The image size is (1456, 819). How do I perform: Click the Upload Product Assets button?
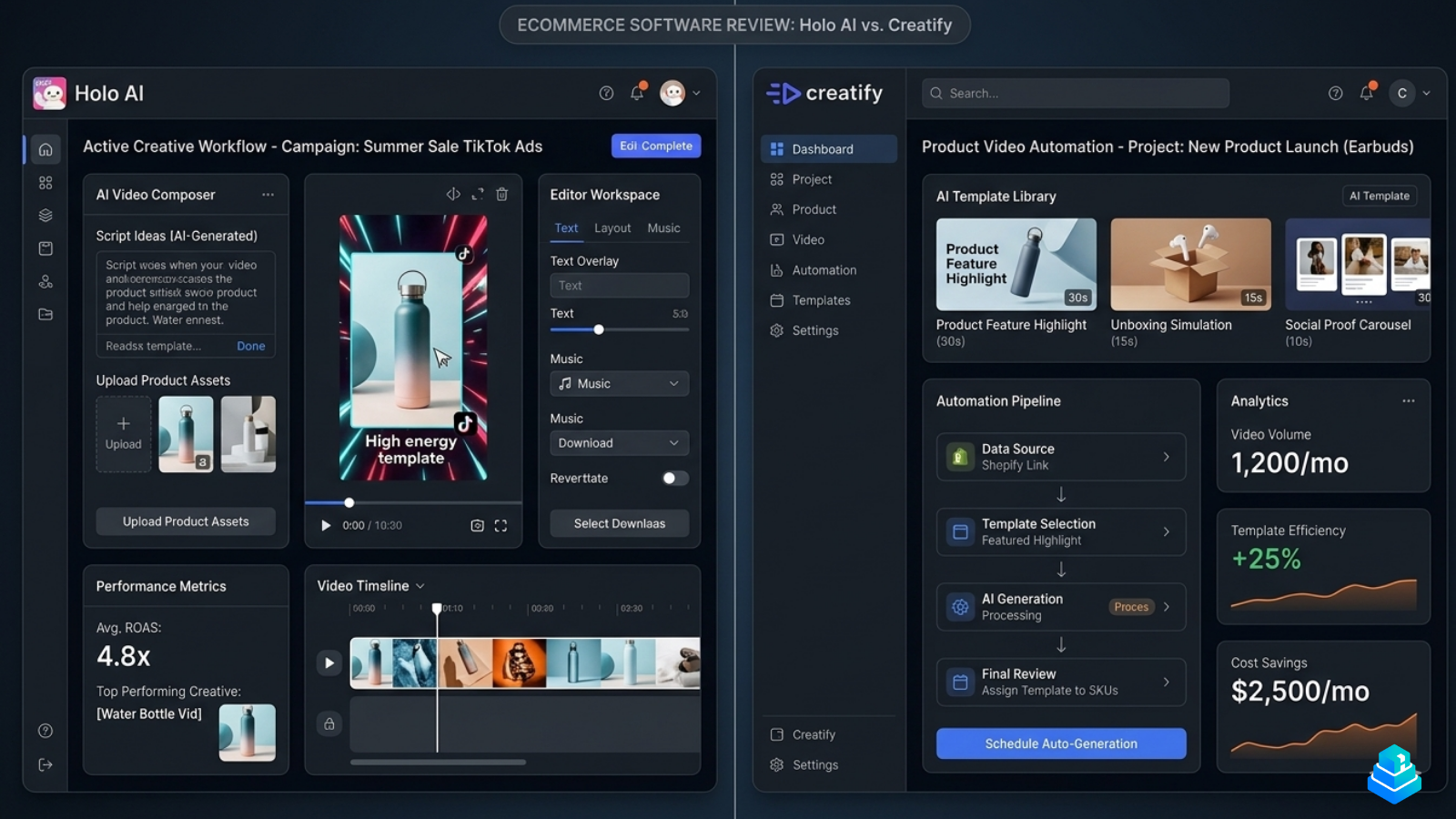click(186, 521)
